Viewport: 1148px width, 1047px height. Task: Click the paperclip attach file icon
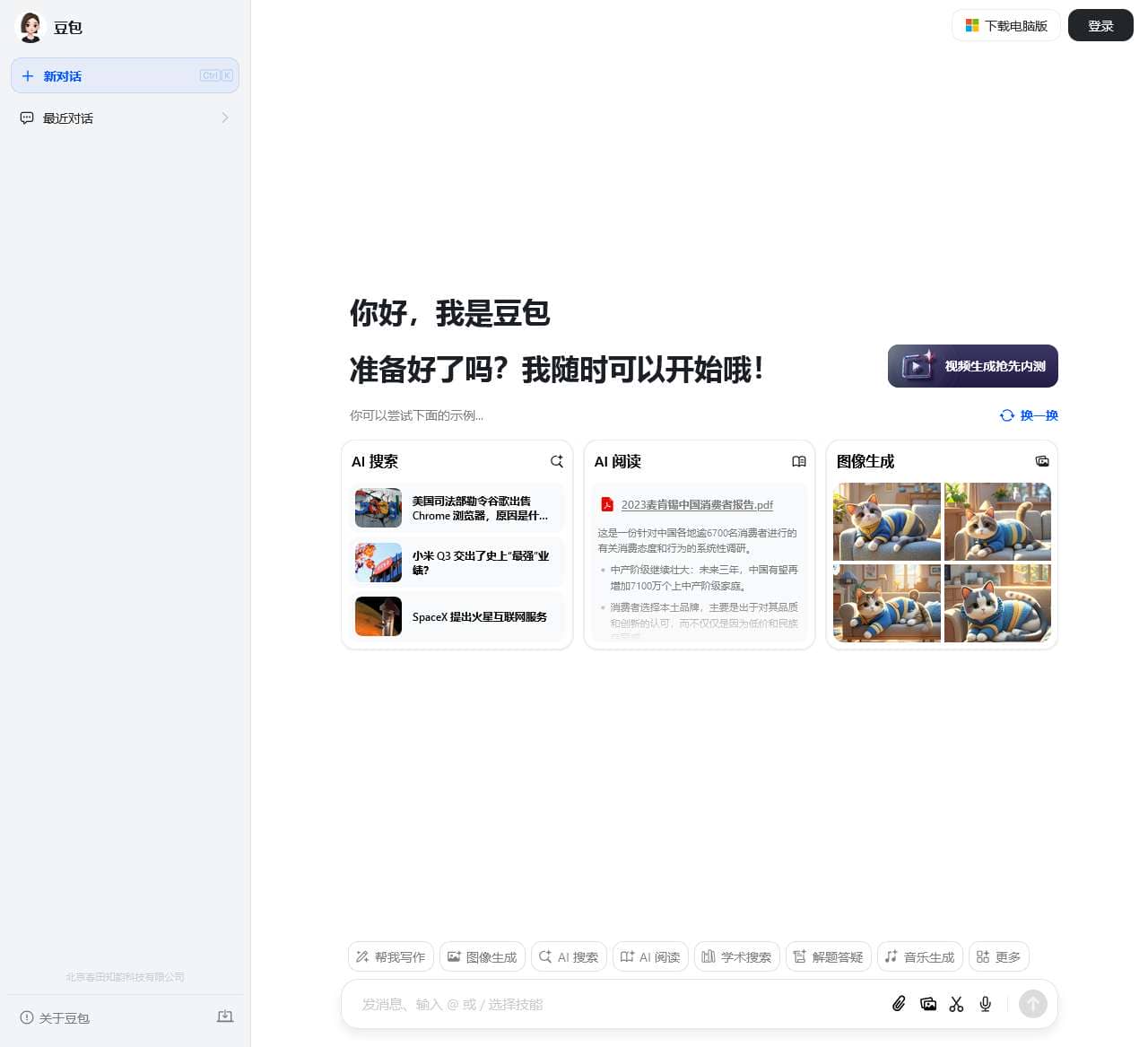click(x=899, y=1004)
